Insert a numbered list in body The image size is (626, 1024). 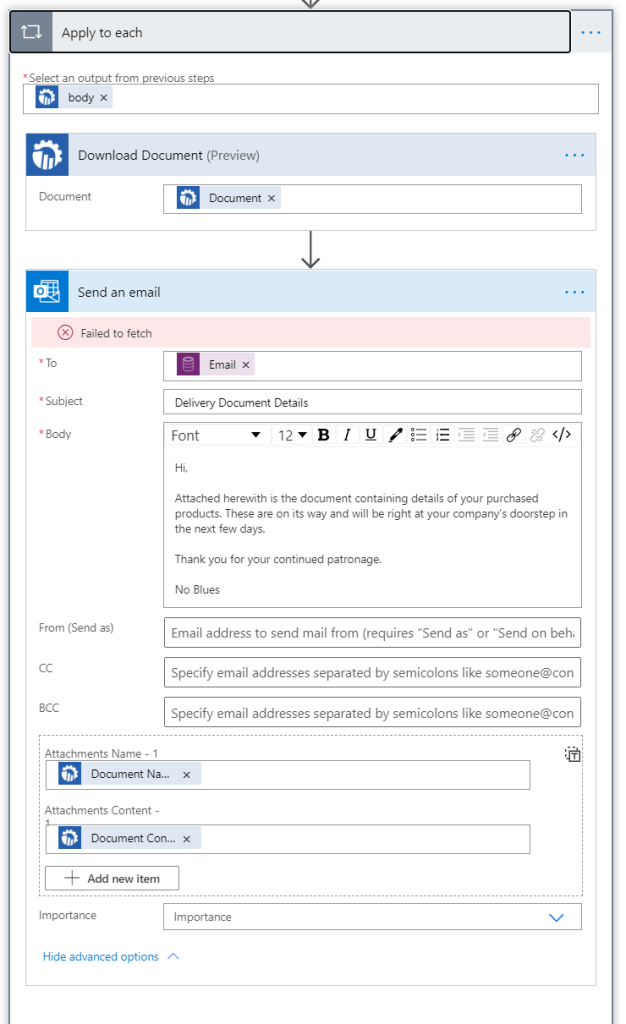(443, 435)
